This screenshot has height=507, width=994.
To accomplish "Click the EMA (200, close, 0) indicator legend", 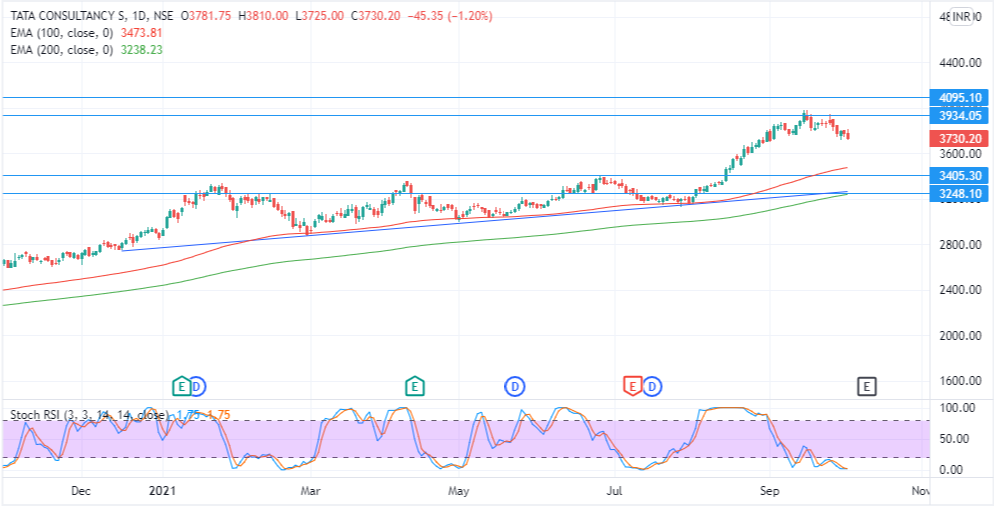I will click(x=61, y=49).
